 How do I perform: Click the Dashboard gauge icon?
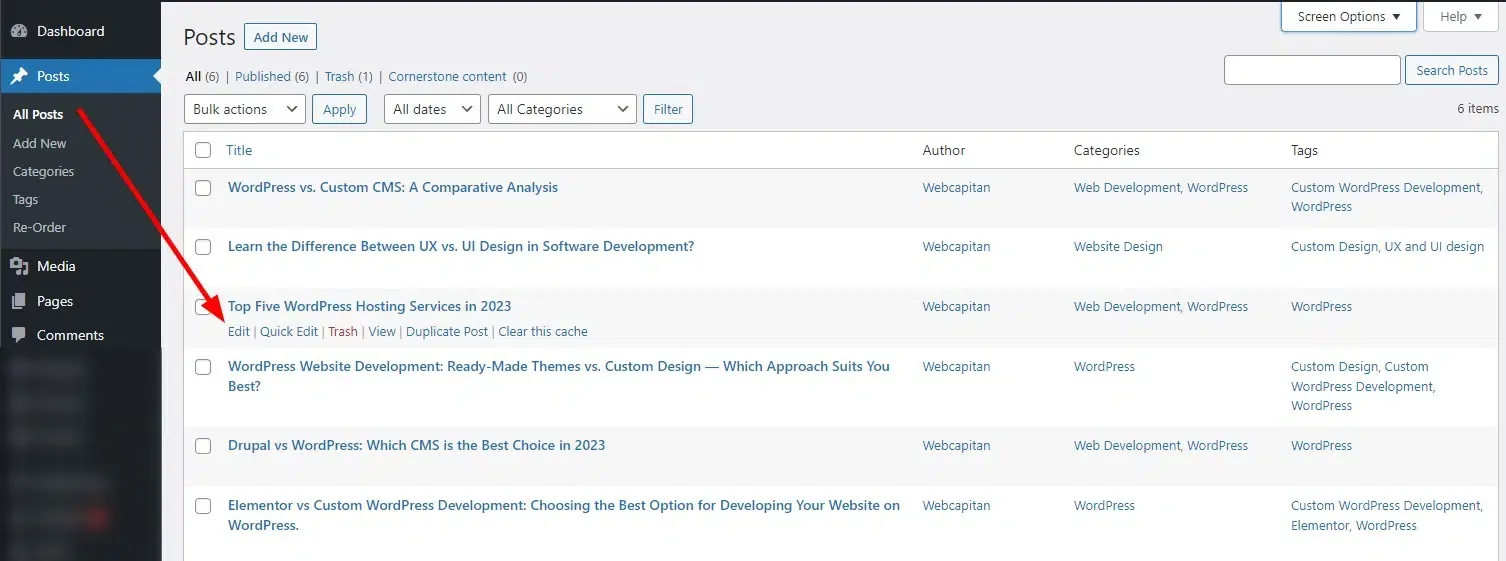click(19, 31)
